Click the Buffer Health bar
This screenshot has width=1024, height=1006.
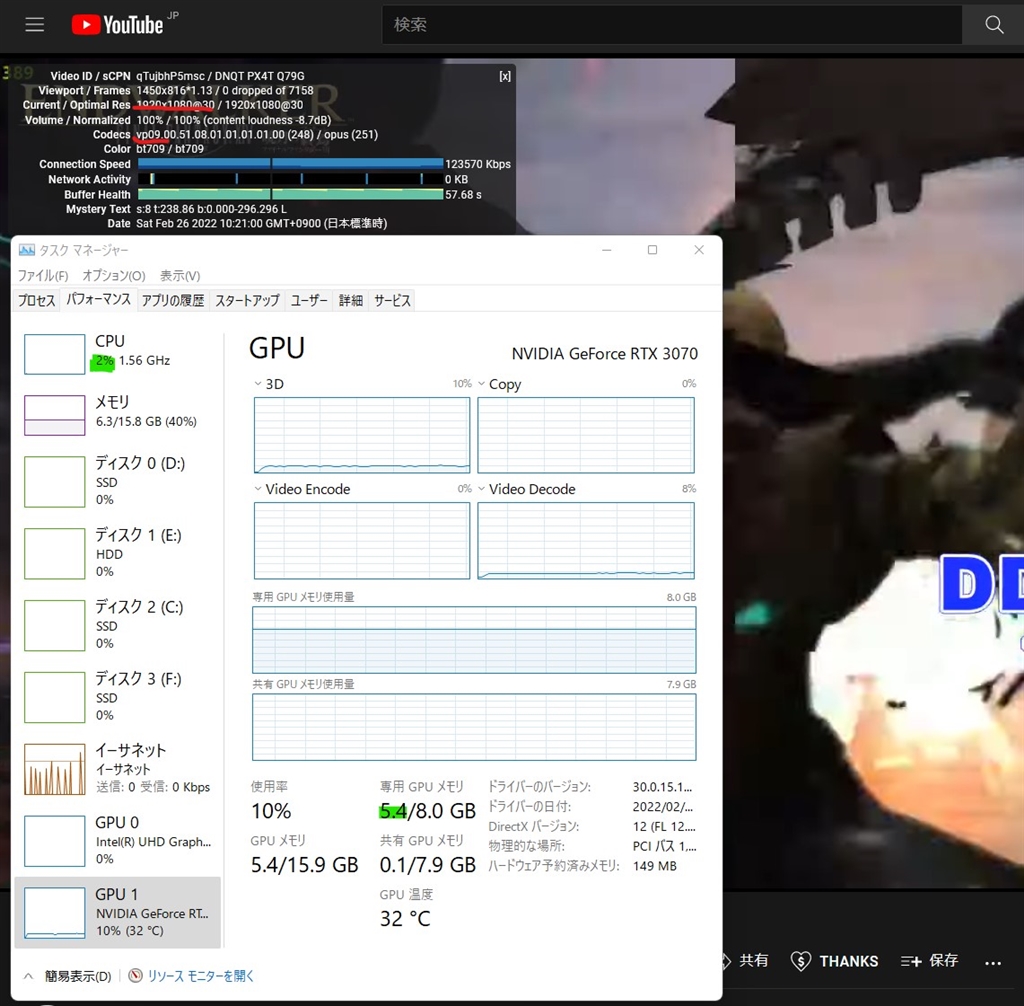291,195
